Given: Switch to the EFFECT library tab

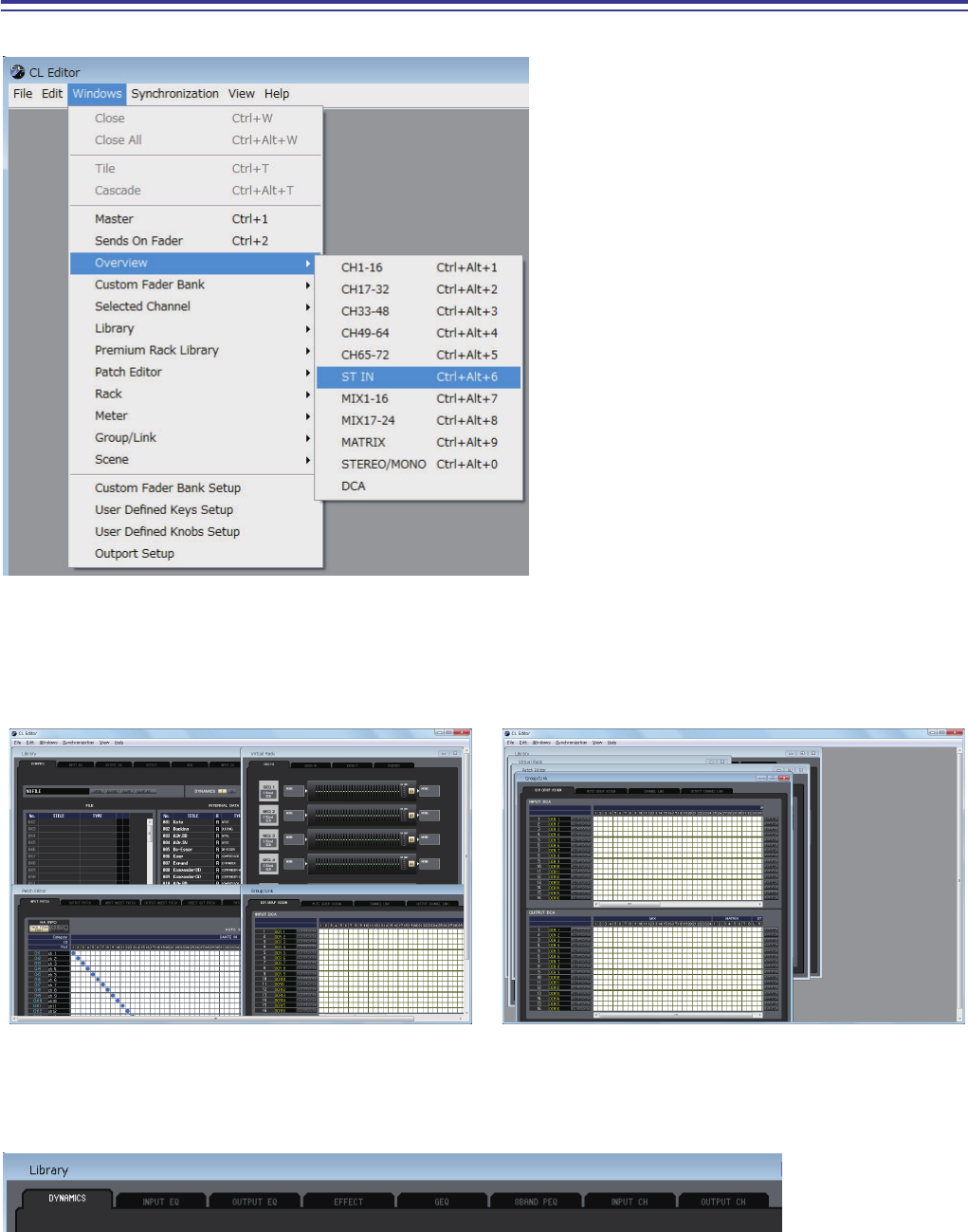Looking at the screenshot, I should (348, 1202).
